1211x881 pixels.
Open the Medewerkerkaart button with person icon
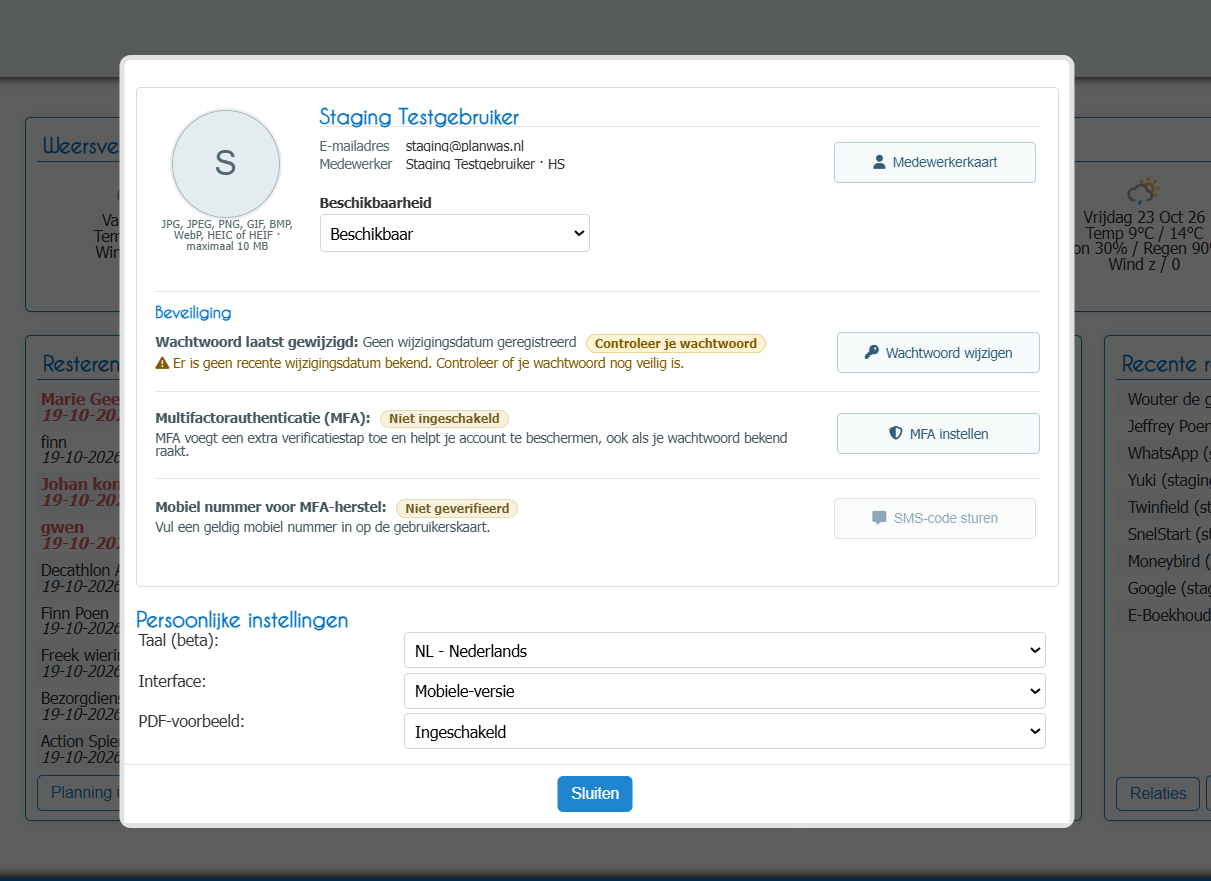pyautogui.click(x=935, y=162)
